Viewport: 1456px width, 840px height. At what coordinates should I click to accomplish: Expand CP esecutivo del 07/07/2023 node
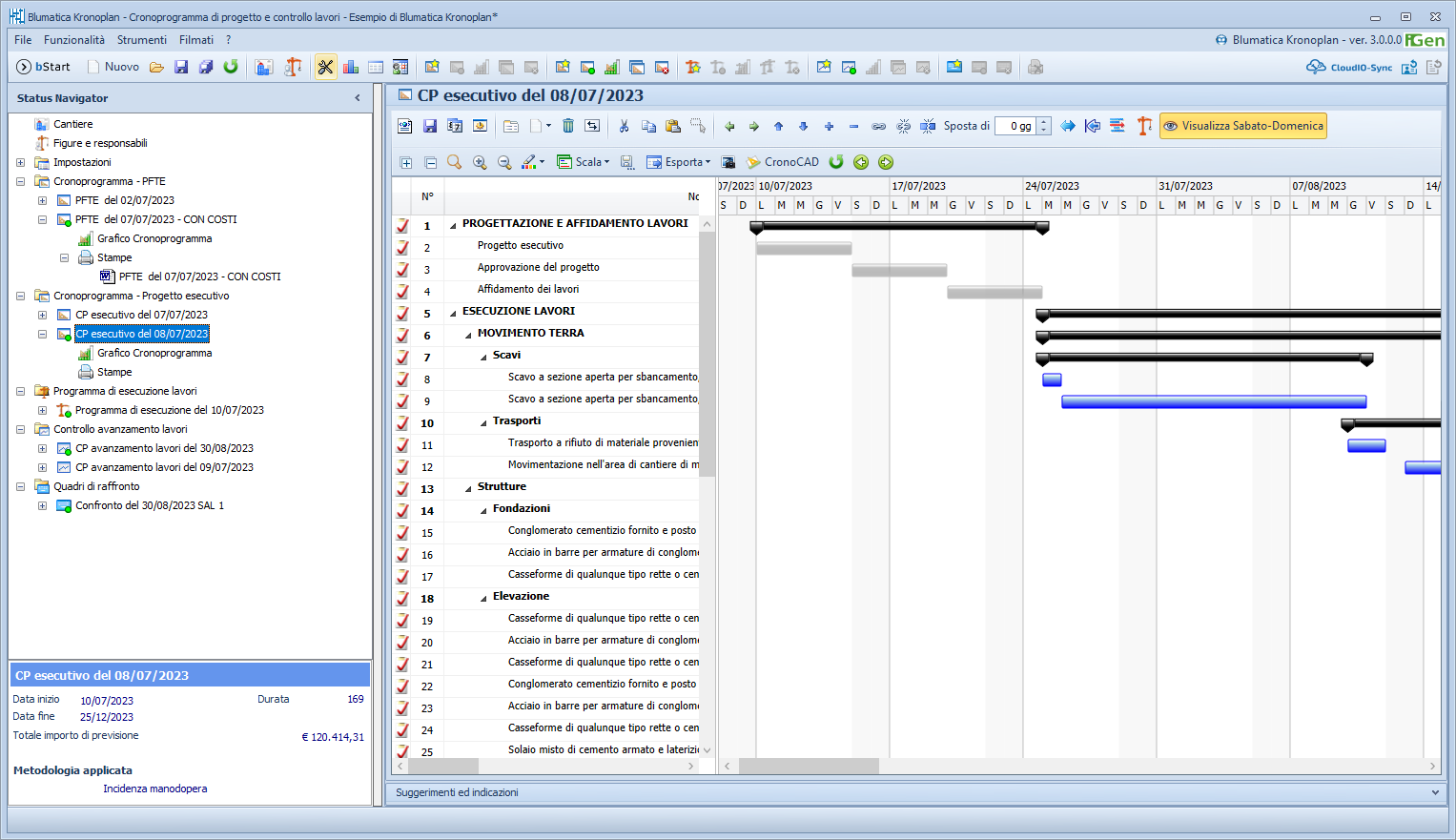coord(42,315)
